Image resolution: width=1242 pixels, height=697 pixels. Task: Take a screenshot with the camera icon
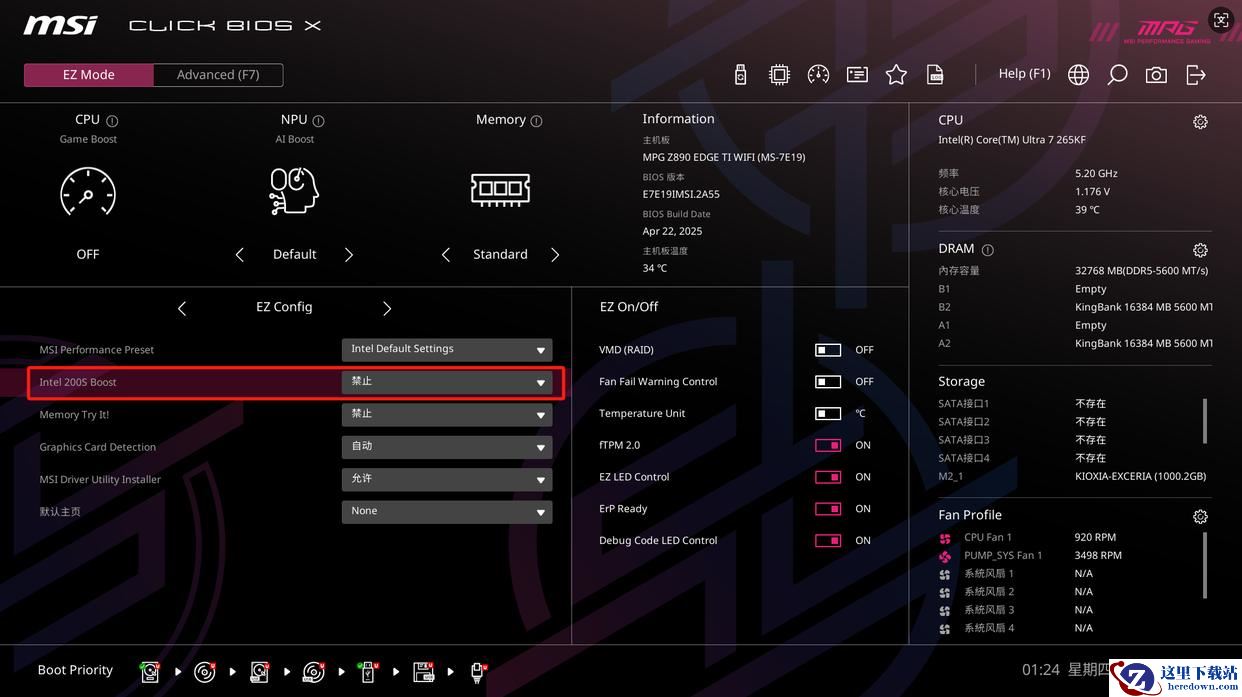1156,75
